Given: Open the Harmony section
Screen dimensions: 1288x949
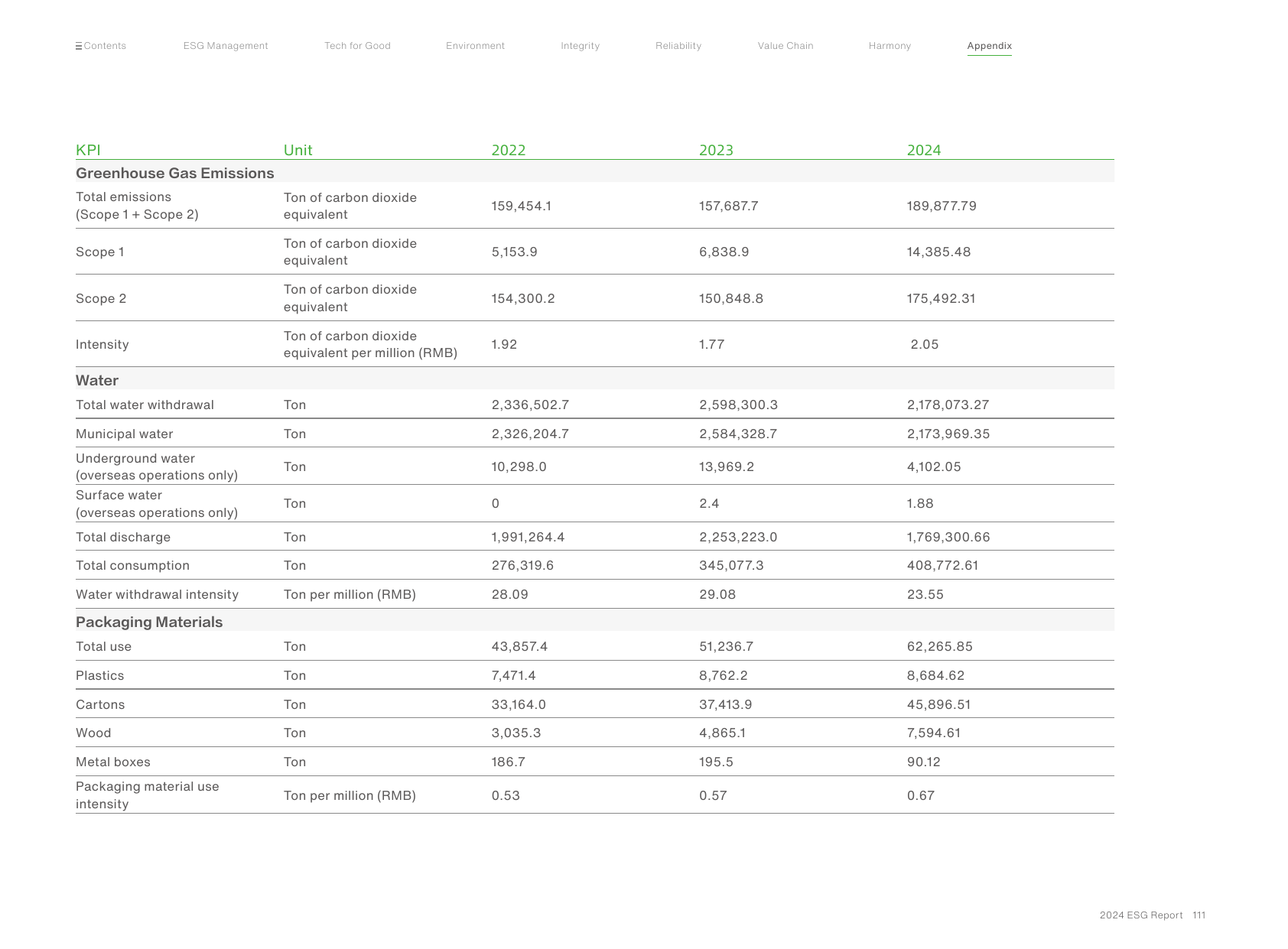Looking at the screenshot, I should pos(890,46).
